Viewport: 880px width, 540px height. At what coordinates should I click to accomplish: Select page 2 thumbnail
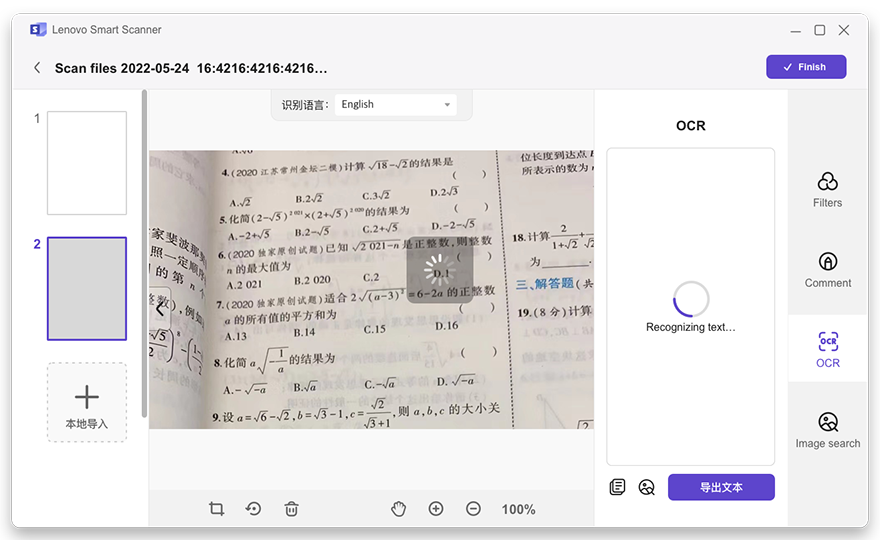tap(87, 289)
